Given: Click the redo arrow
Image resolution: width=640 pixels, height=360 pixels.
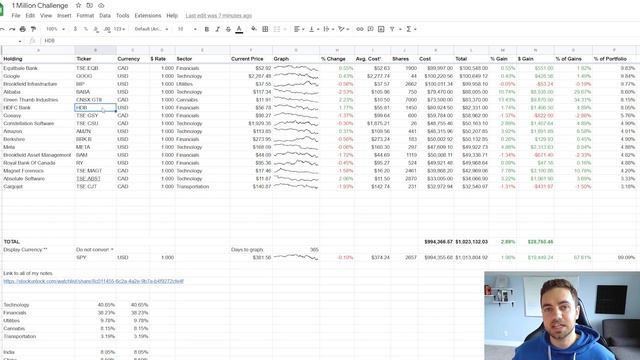Looking at the screenshot, I should tap(12, 29).
